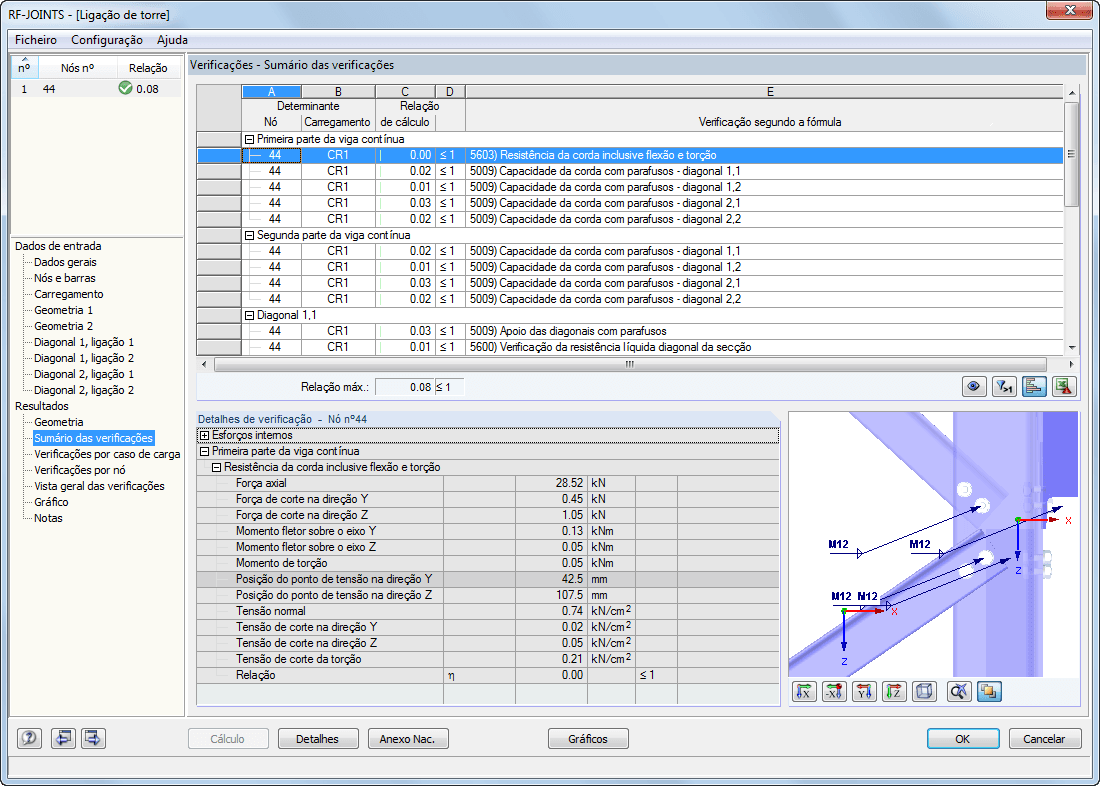Toggle the transparency overlay icon below the graphic

click(x=989, y=692)
